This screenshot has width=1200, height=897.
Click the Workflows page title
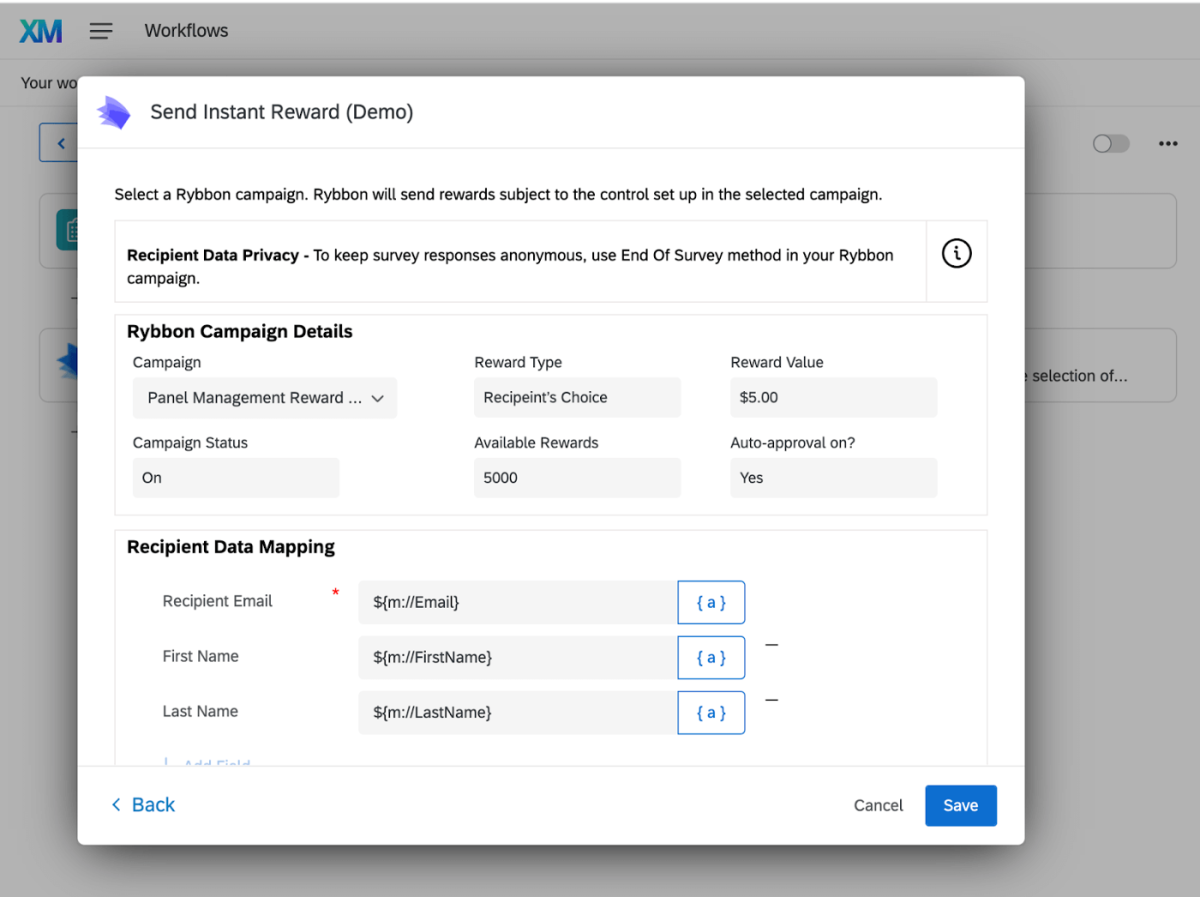tap(186, 31)
